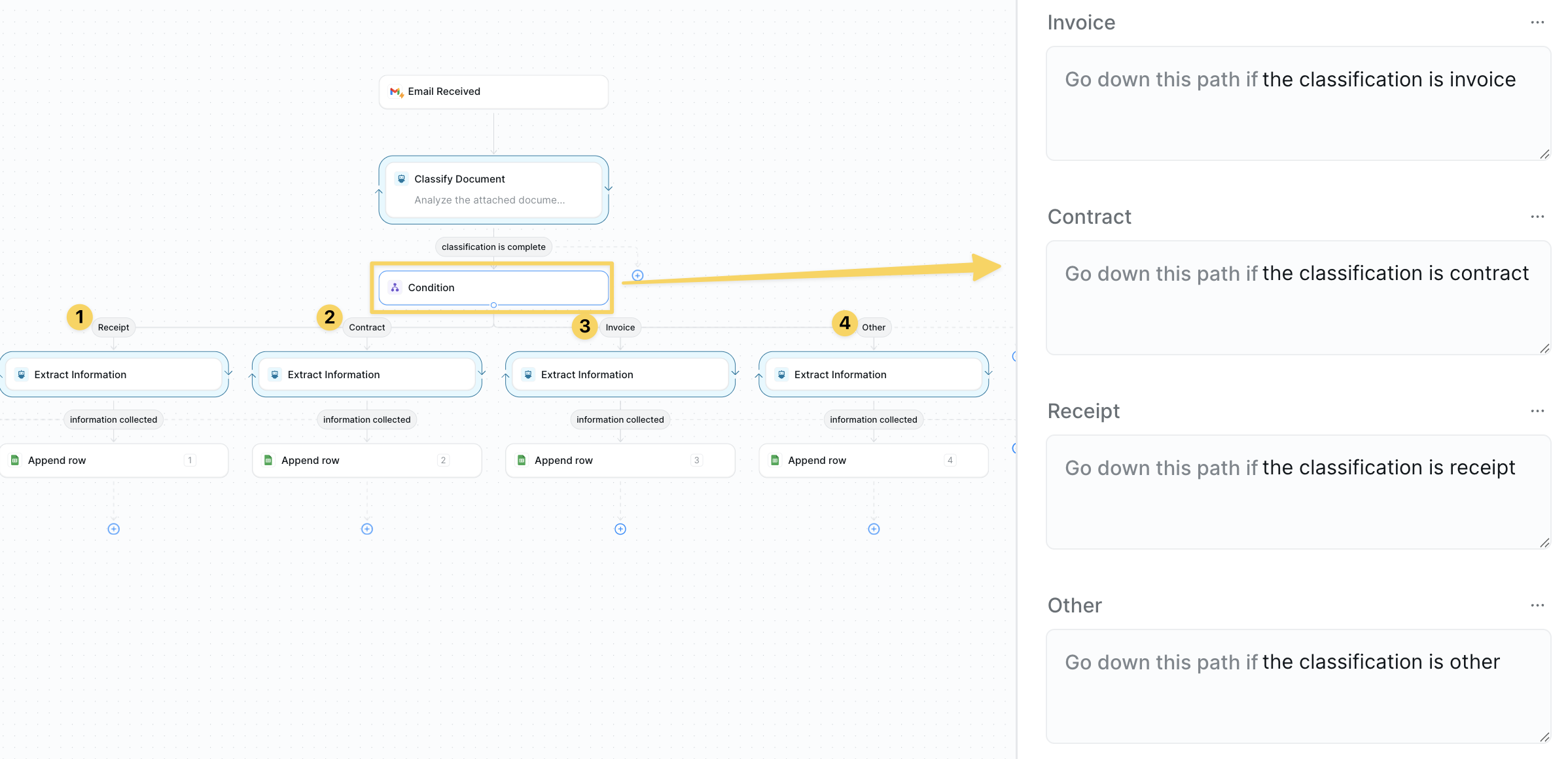Open the Contract path three-dot menu

pyautogui.click(x=1537, y=217)
